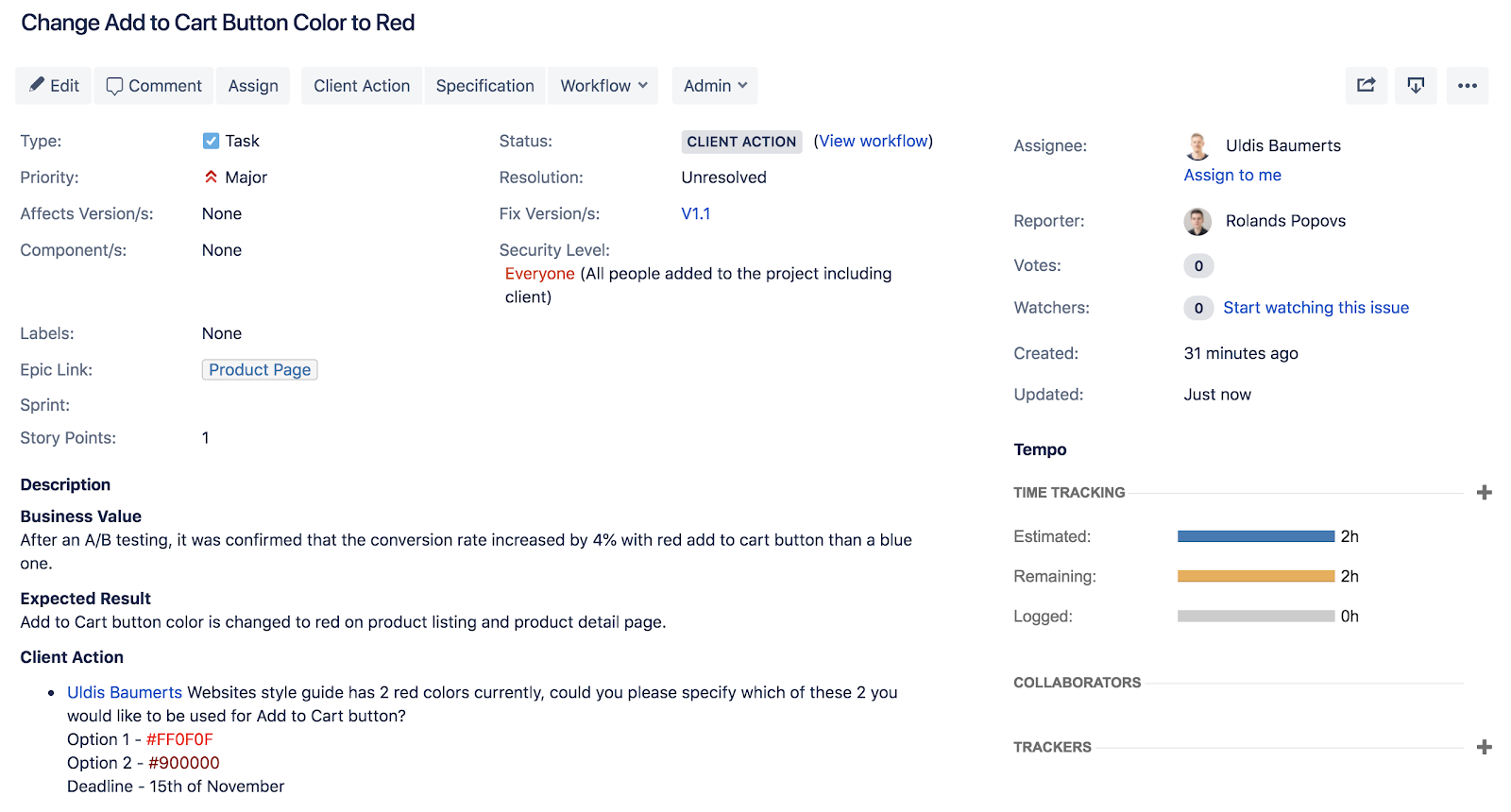1511x812 pixels.
Task: Click the export issue icon
Action: (x=1416, y=86)
